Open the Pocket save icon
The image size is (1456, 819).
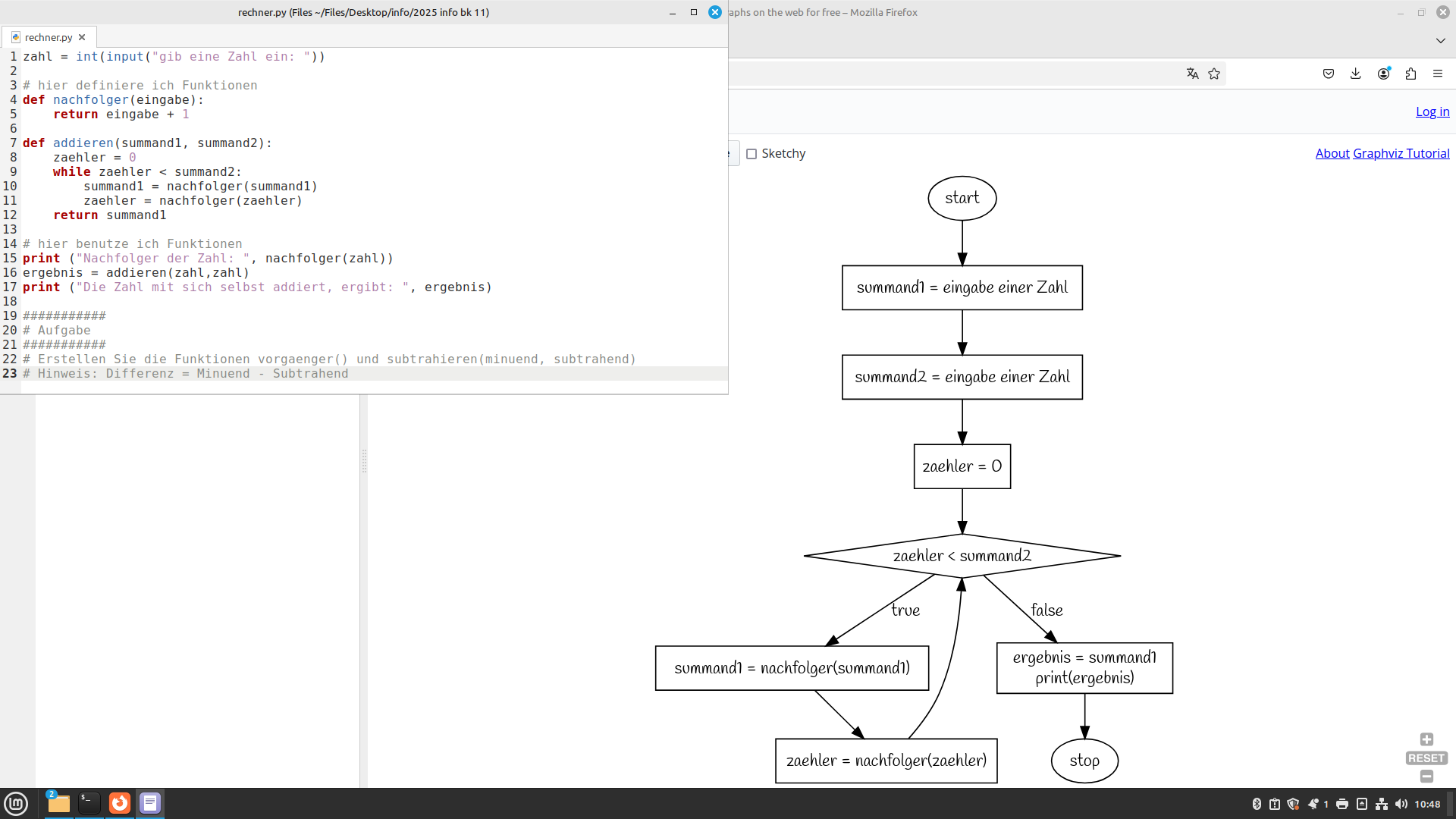[1329, 74]
